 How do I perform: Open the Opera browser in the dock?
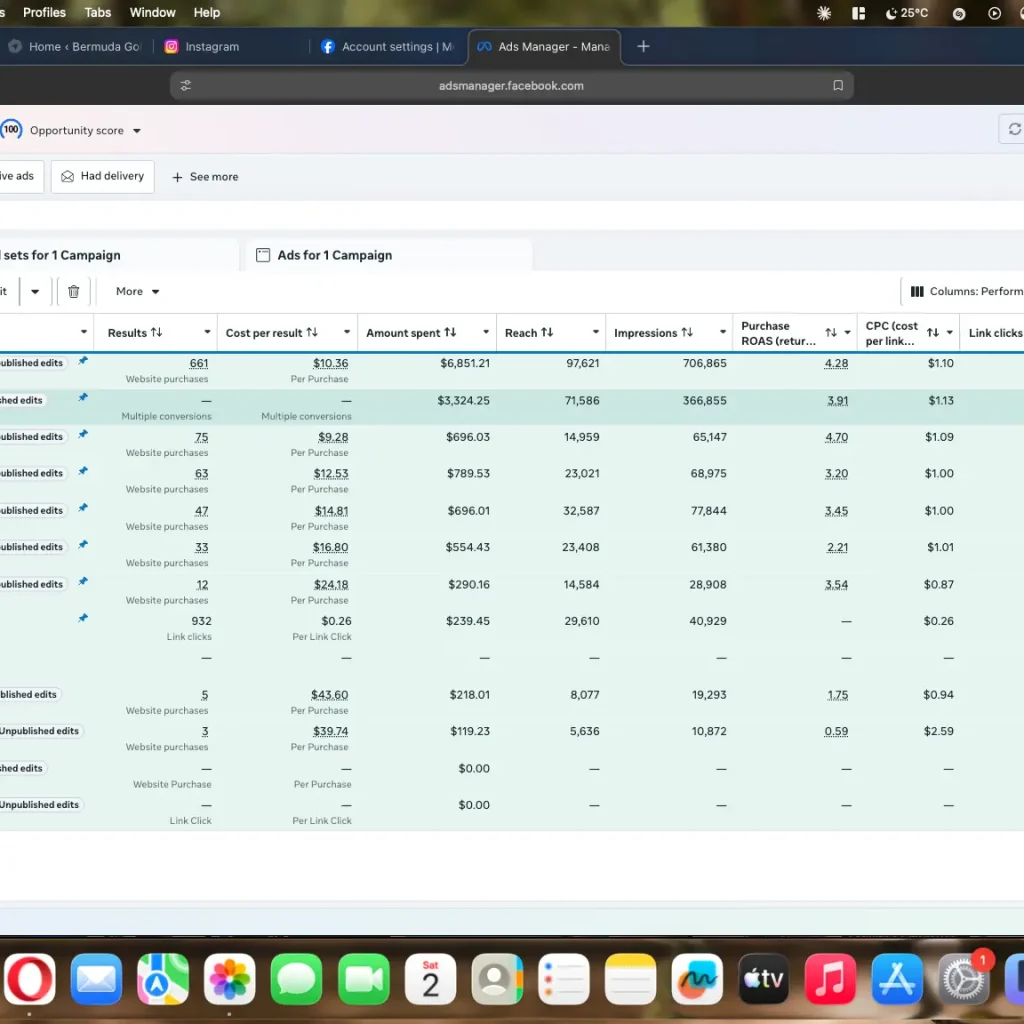point(29,979)
